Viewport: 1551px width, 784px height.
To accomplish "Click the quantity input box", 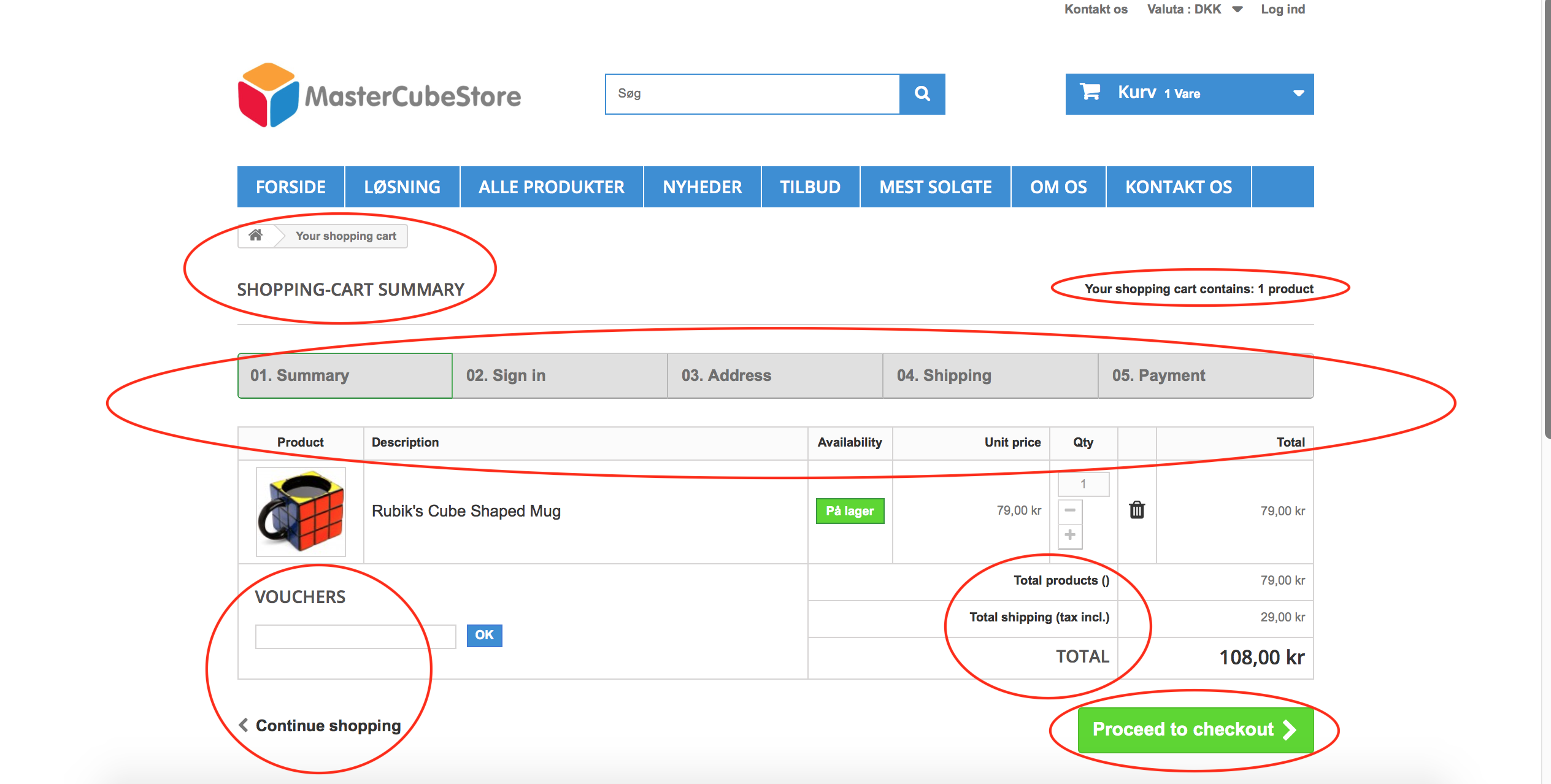I will (1083, 484).
